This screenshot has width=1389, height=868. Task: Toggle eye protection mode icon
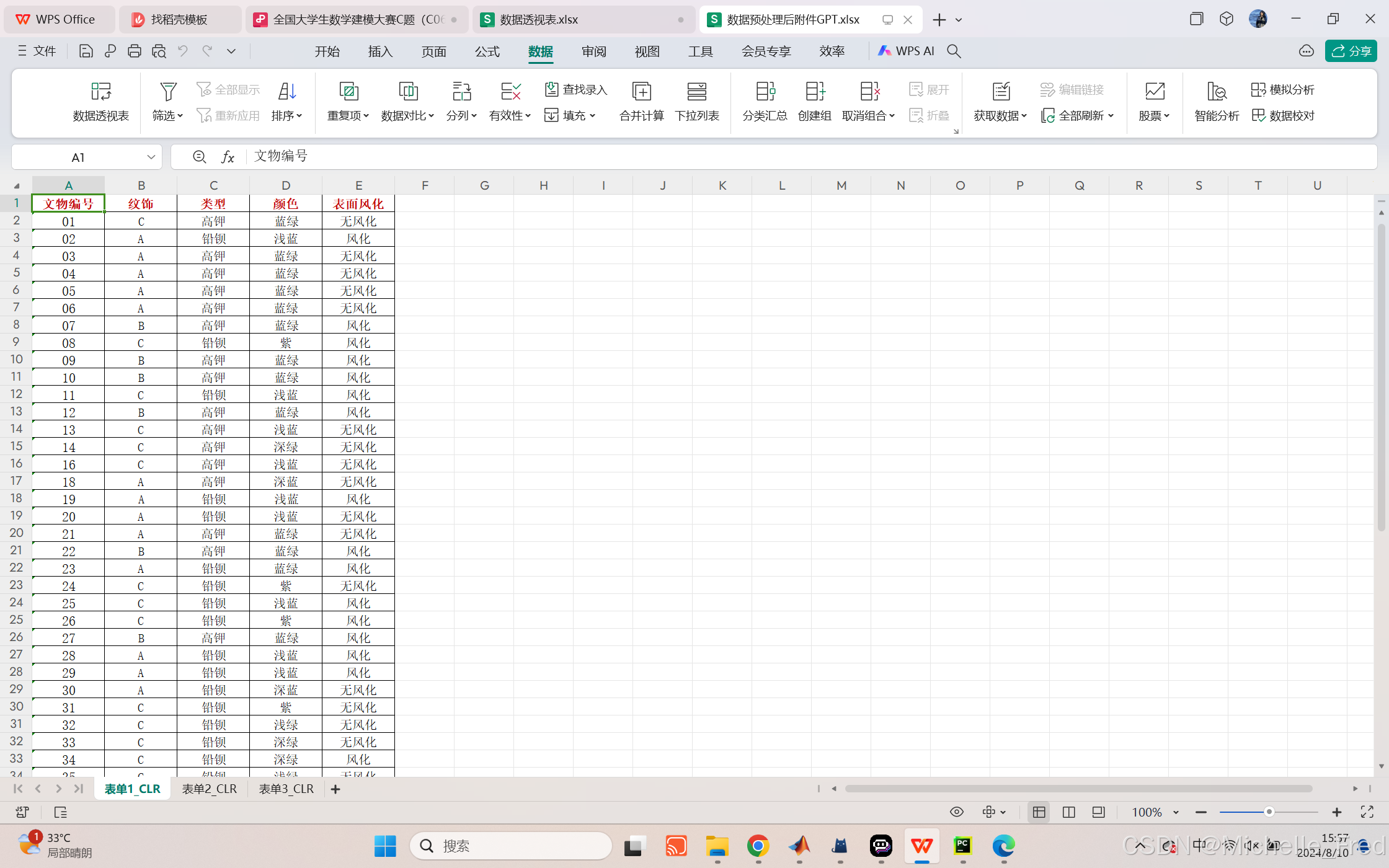957,812
